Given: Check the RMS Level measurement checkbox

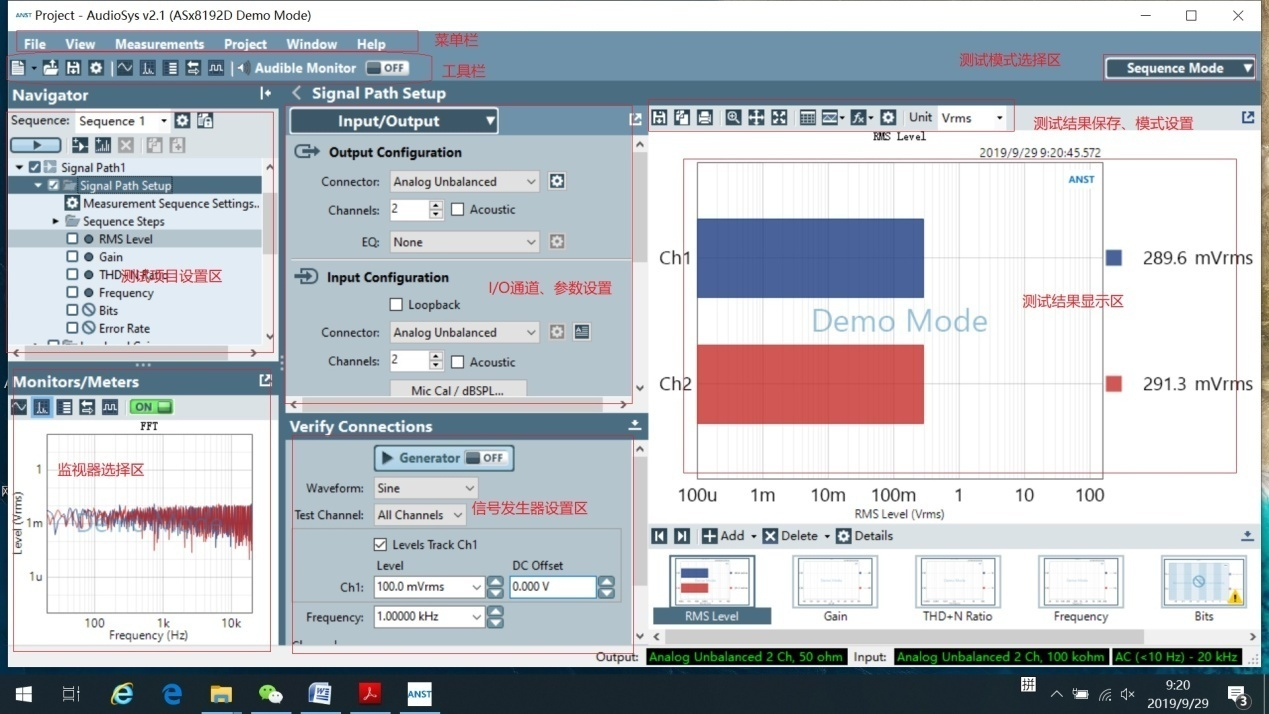Looking at the screenshot, I should (x=72, y=239).
